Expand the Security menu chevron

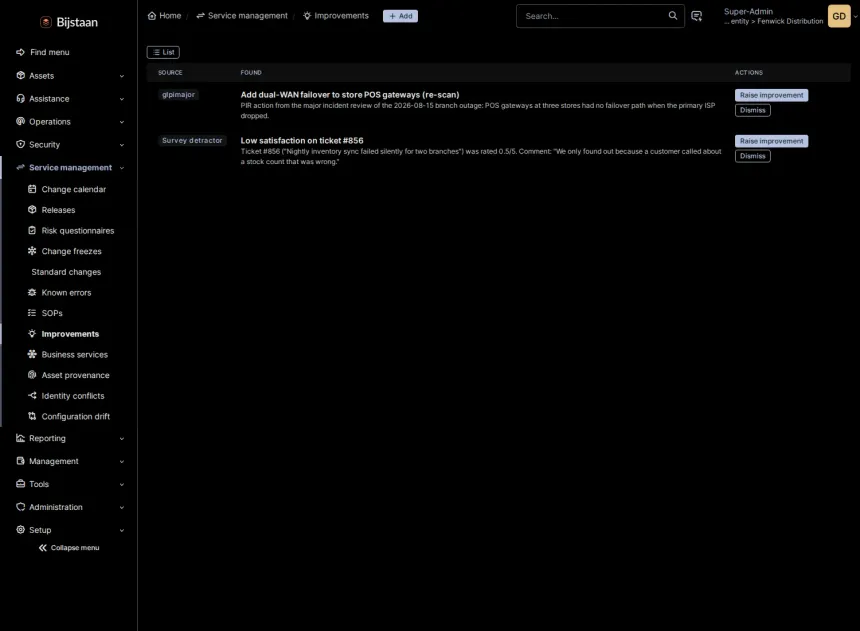pos(122,145)
